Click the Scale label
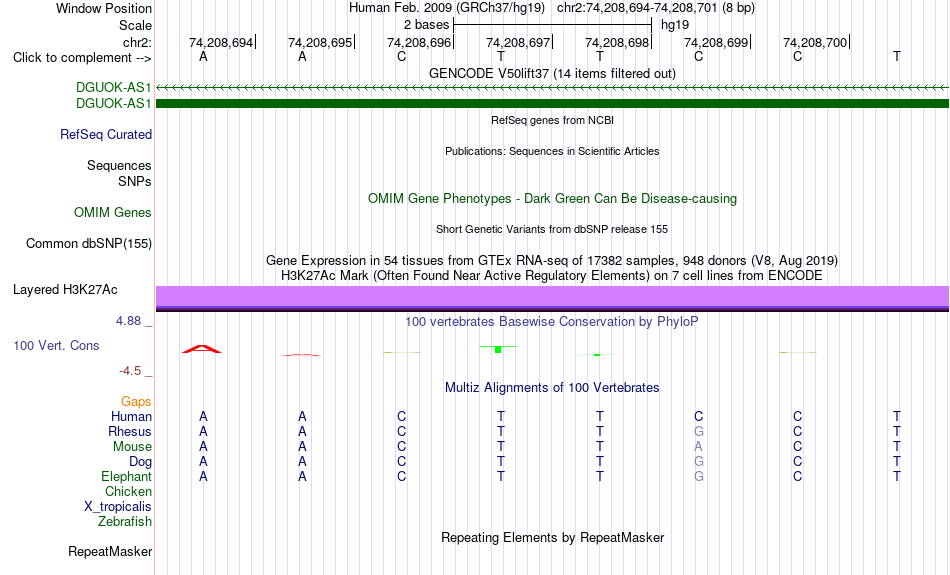Image resolution: width=950 pixels, height=575 pixels. click(135, 25)
